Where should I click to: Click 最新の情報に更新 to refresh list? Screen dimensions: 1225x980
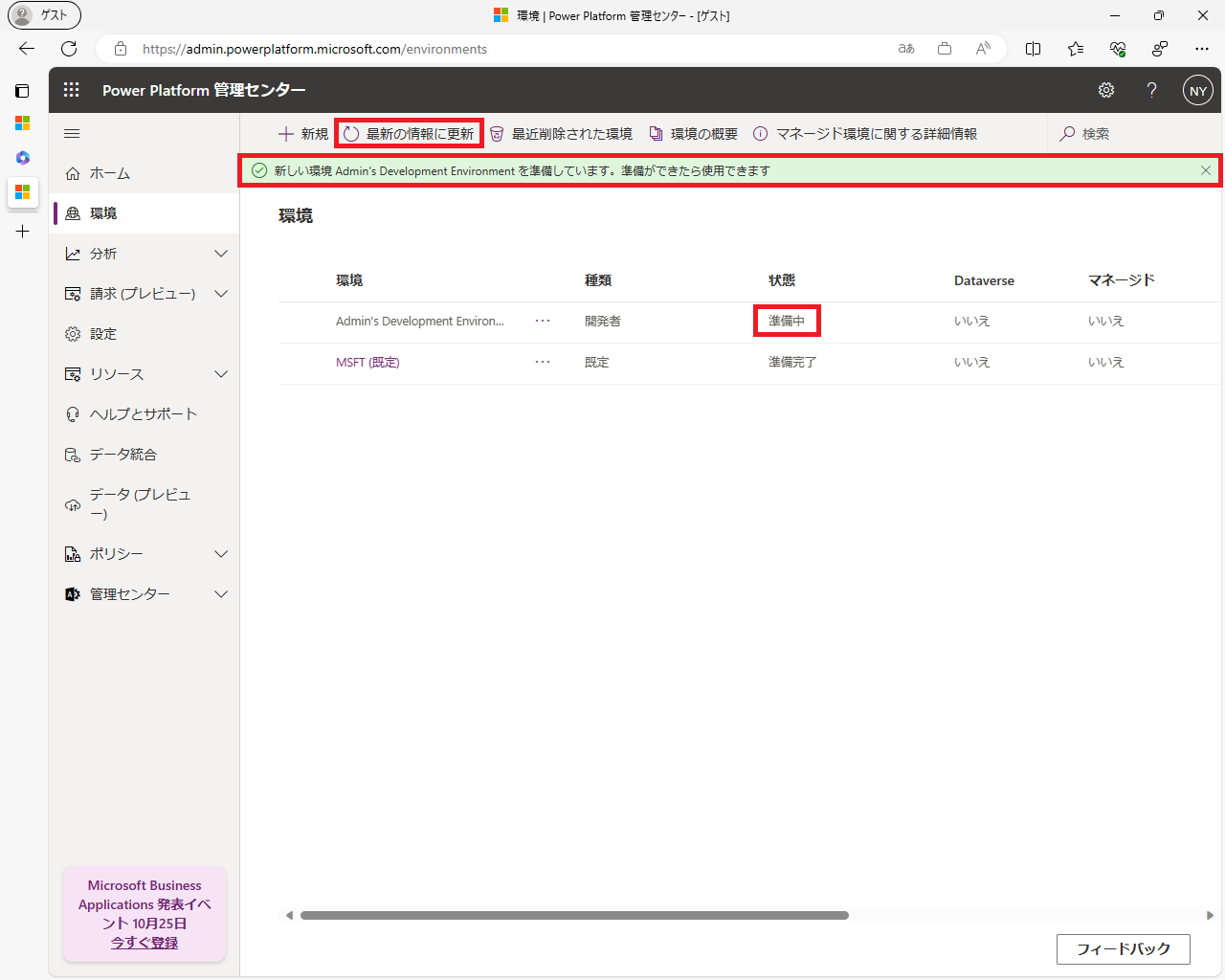[409, 134]
